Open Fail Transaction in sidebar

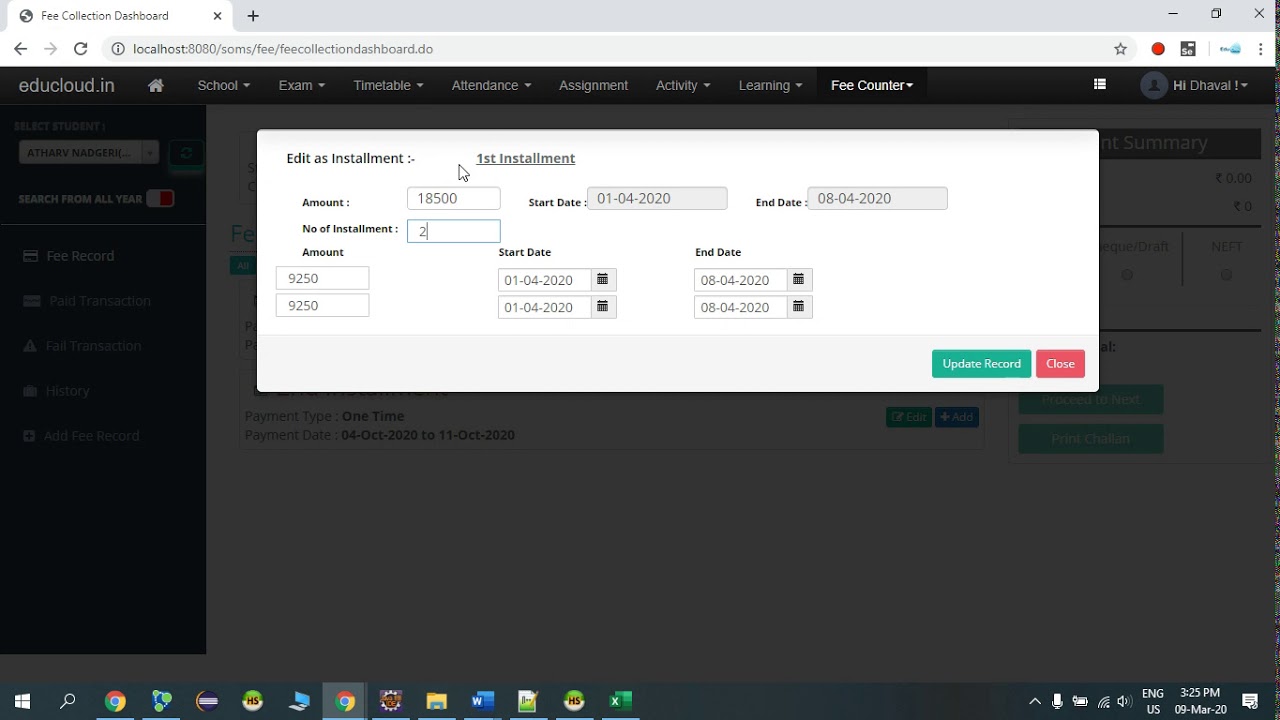(93, 346)
